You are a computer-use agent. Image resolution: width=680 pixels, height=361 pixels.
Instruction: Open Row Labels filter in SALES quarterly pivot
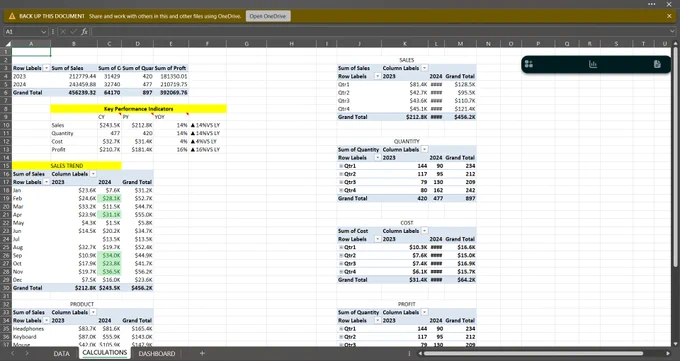(x=377, y=76)
